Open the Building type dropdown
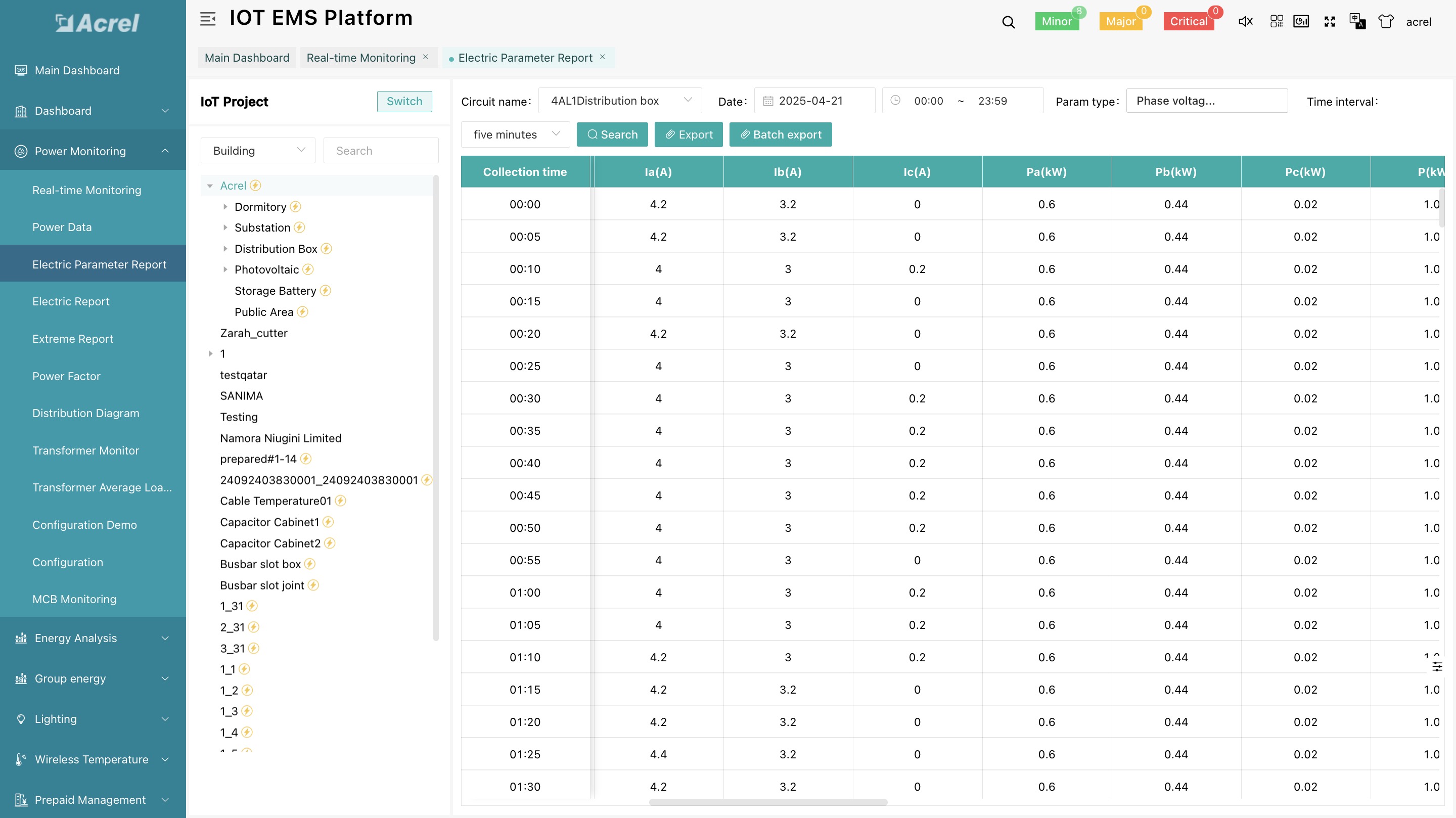 [x=258, y=150]
